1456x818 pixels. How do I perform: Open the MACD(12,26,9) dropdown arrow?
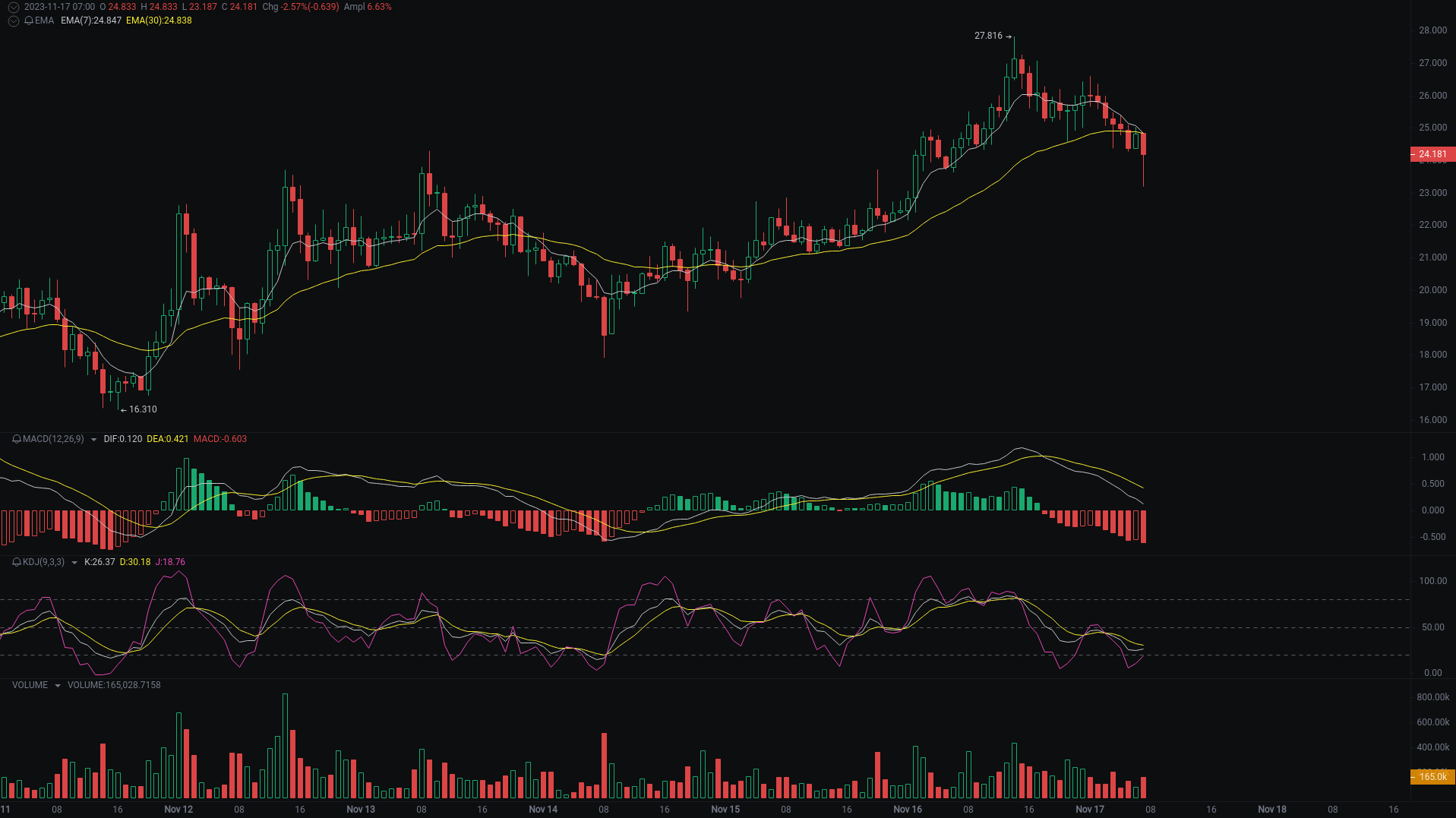(93, 440)
